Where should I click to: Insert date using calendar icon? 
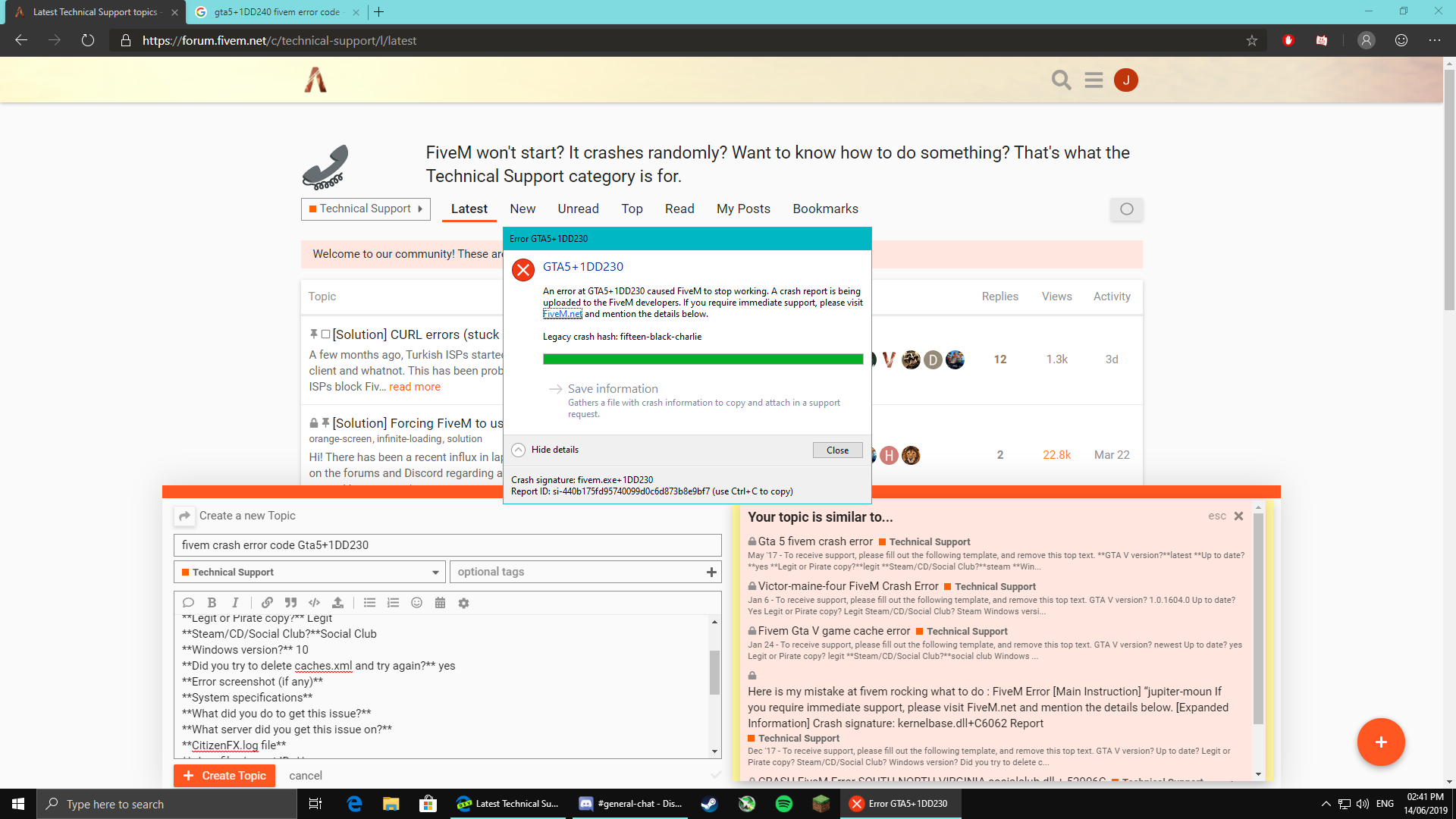coord(440,603)
